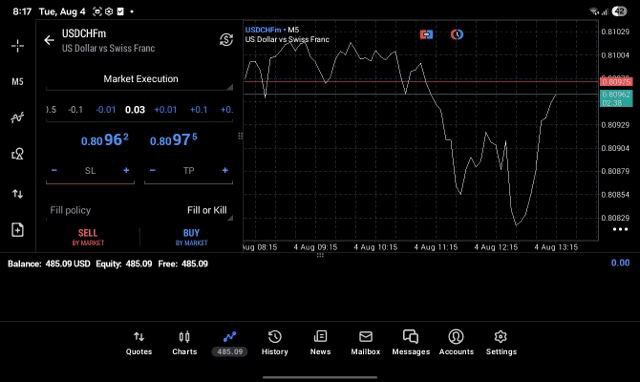640x382 pixels.
Task: Tap the symbol switch dollar icon
Action: (226, 40)
